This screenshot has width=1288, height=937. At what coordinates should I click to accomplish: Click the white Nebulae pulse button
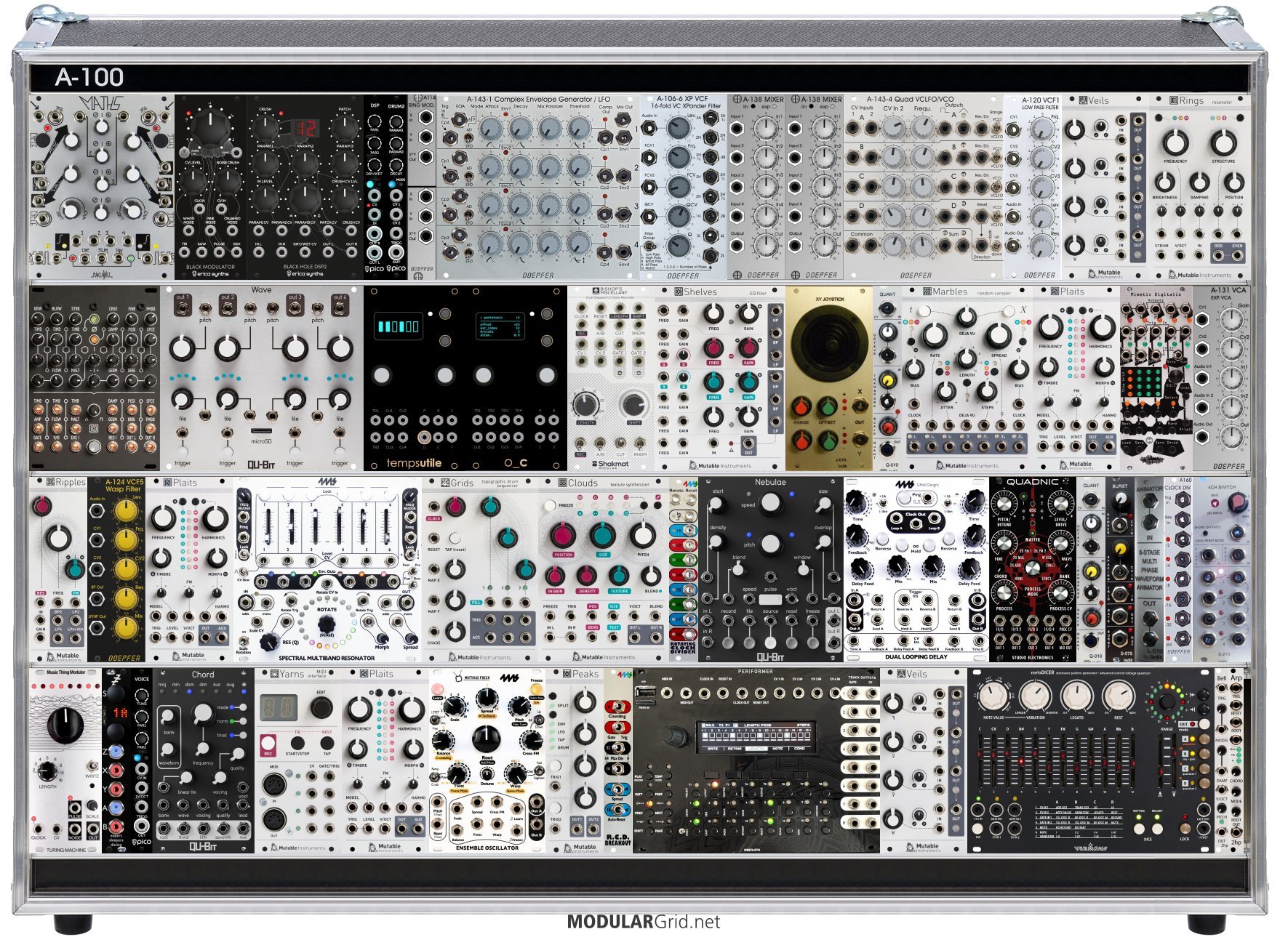[770, 600]
